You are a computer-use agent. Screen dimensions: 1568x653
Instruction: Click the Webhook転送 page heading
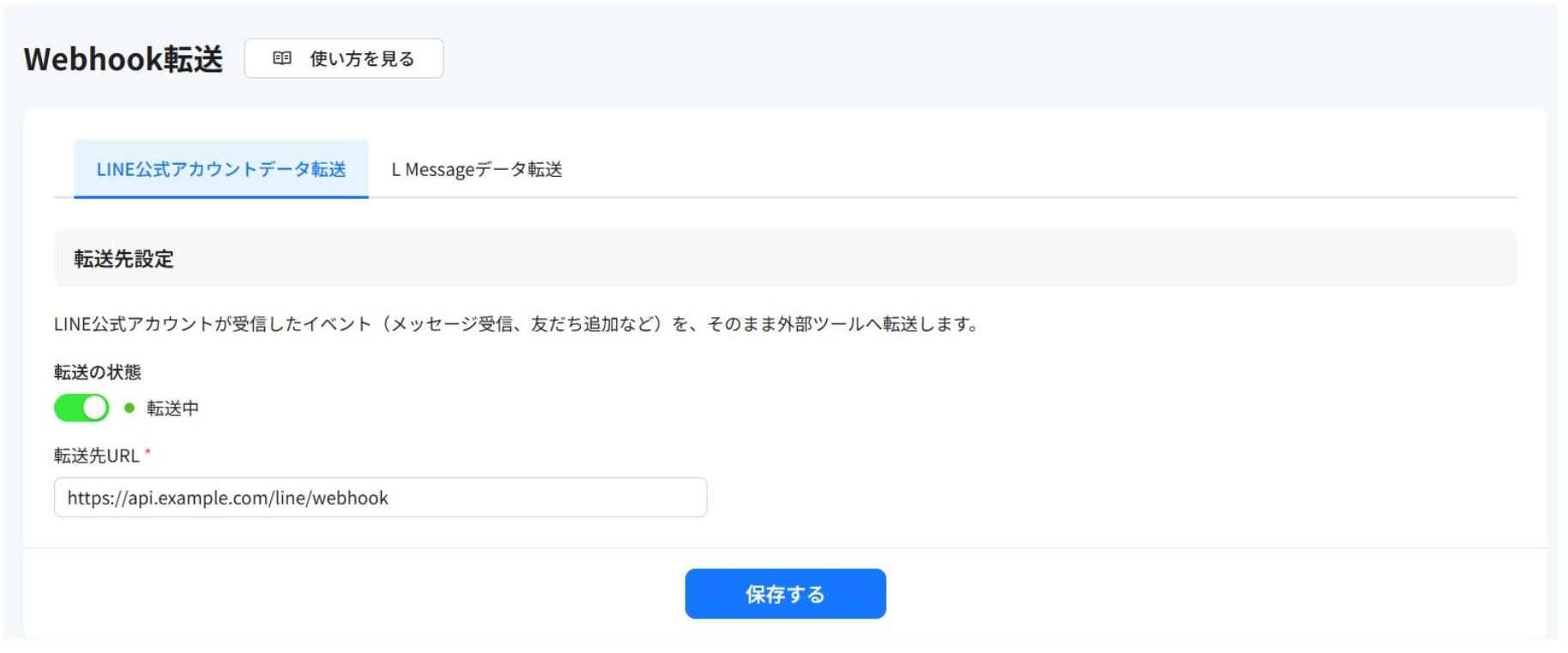[x=124, y=58]
